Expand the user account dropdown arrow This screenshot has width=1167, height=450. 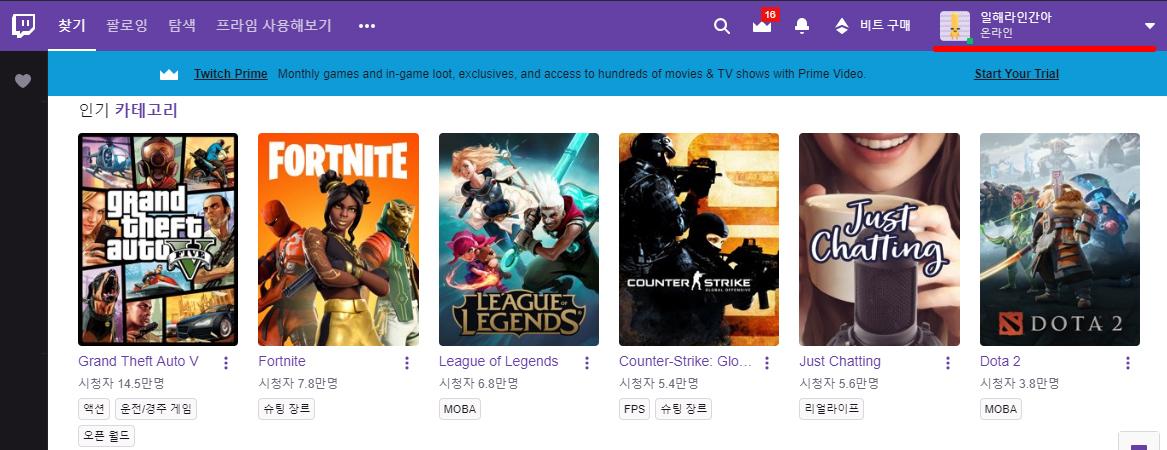click(1149, 26)
